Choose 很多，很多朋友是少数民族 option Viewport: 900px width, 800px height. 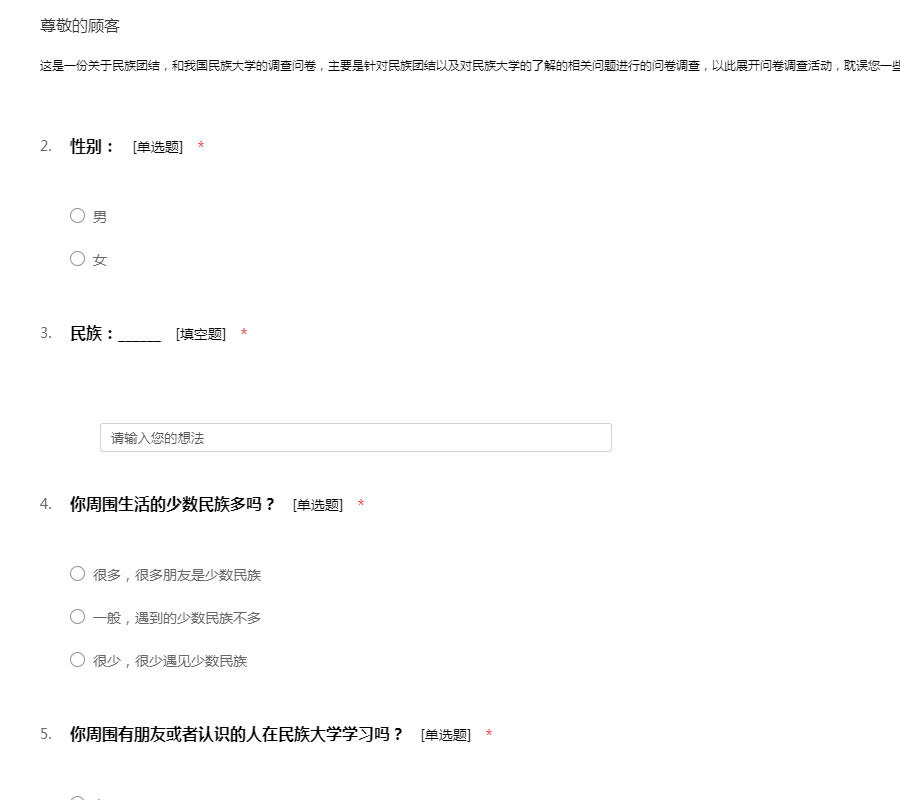pyautogui.click(x=77, y=574)
